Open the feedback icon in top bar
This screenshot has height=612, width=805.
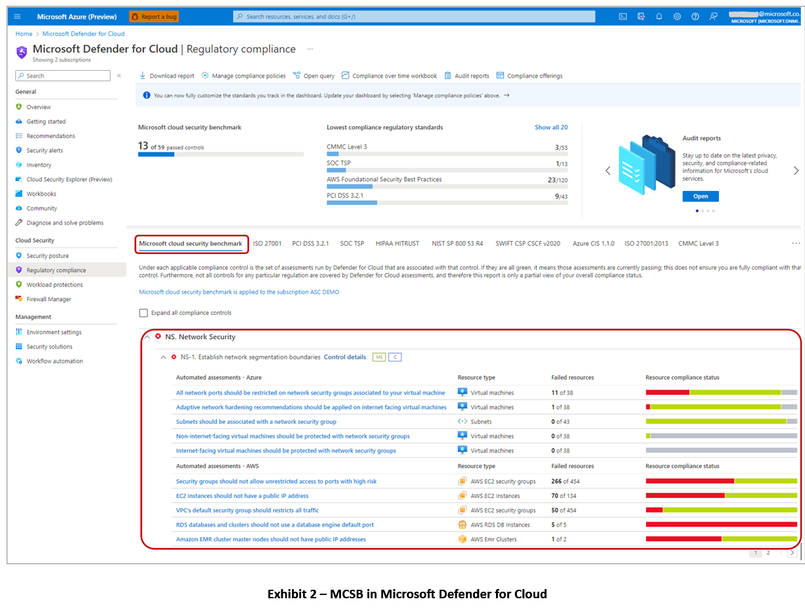714,16
